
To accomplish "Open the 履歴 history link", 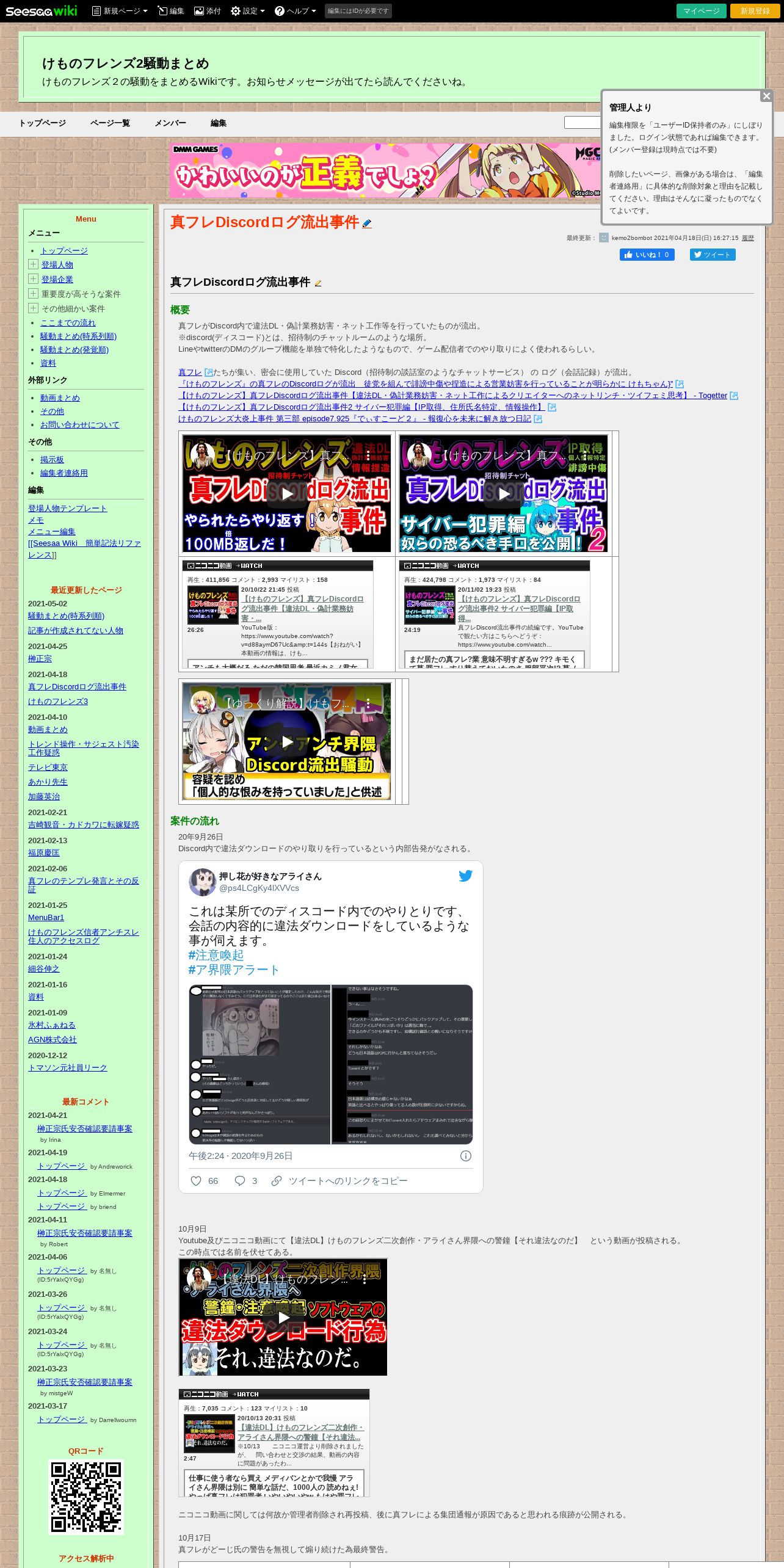I will (x=748, y=238).
